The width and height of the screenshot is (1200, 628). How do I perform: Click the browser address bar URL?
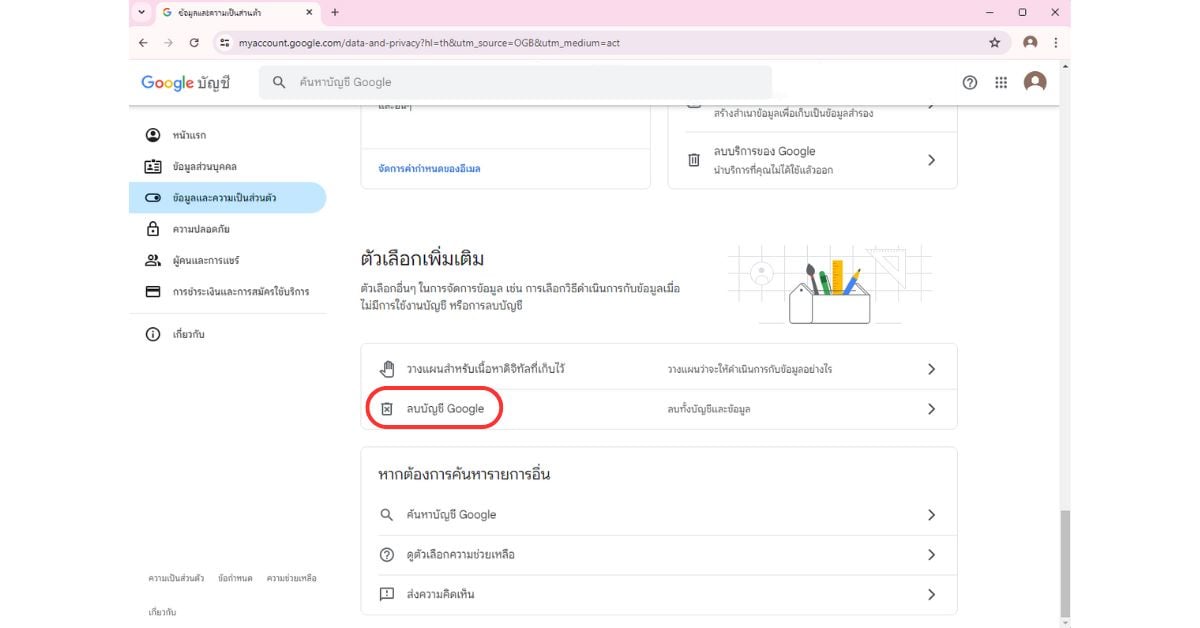pyautogui.click(x=429, y=43)
